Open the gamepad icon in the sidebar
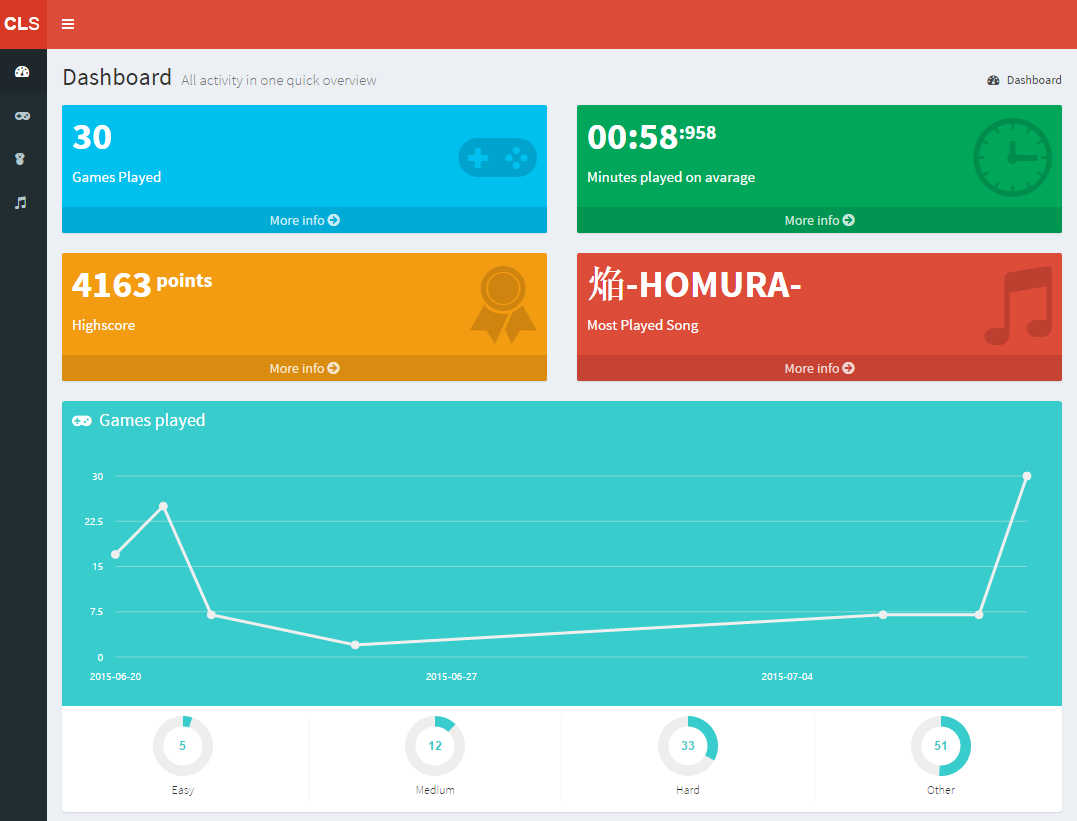Screen dimensions: 1077x821 point(22,116)
